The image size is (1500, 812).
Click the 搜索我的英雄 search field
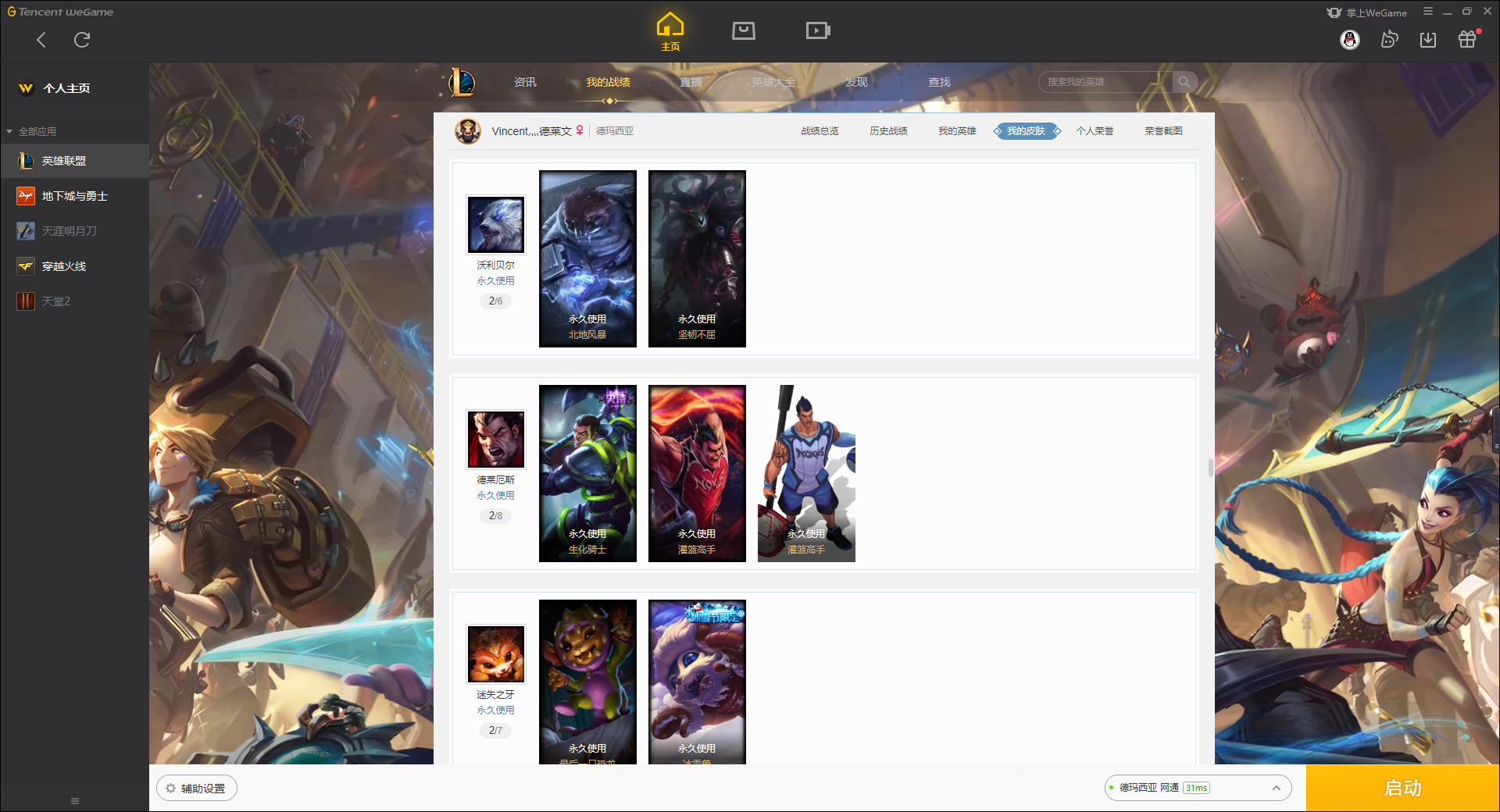(1105, 82)
